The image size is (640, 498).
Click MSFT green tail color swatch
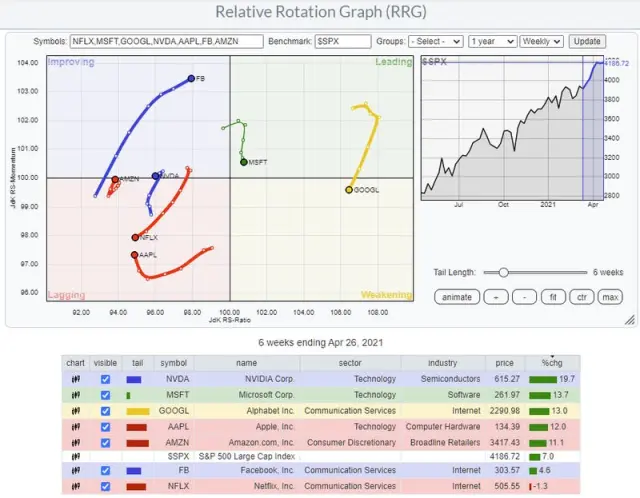click(129, 396)
